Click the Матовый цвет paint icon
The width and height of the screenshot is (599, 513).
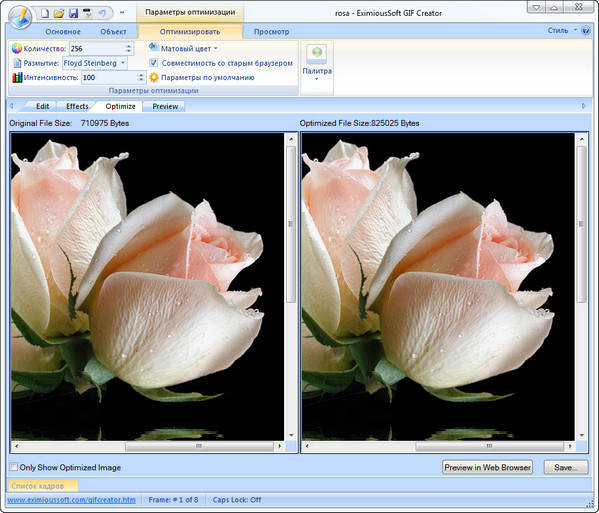point(154,47)
